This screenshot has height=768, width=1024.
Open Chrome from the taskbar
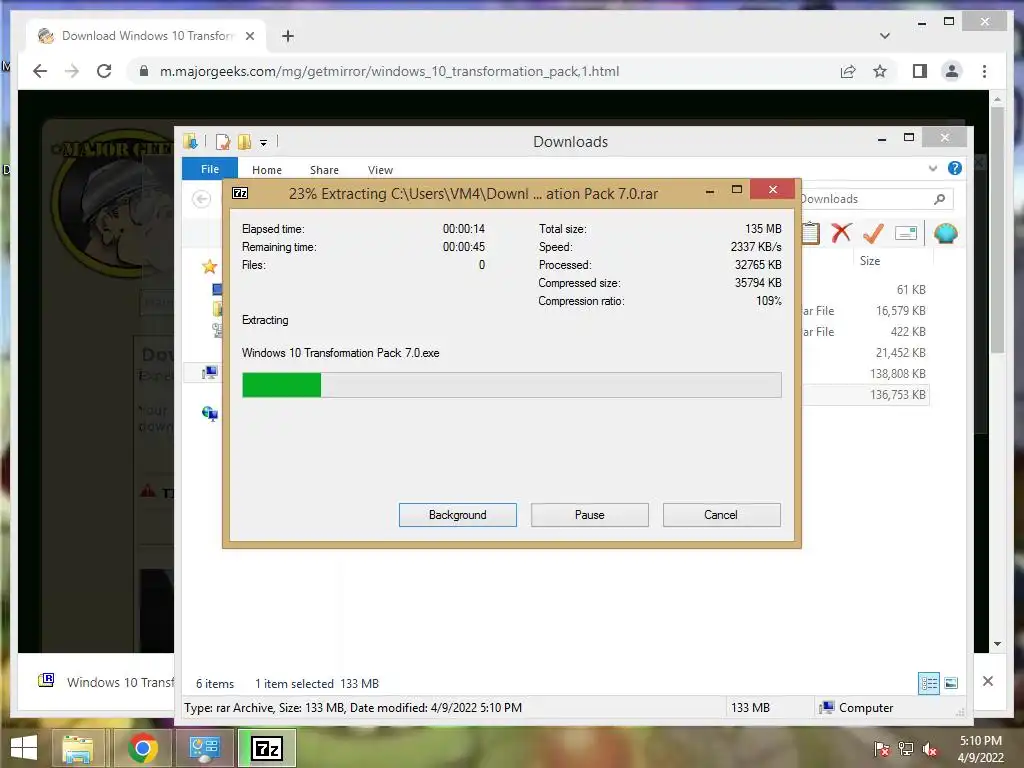pos(142,748)
